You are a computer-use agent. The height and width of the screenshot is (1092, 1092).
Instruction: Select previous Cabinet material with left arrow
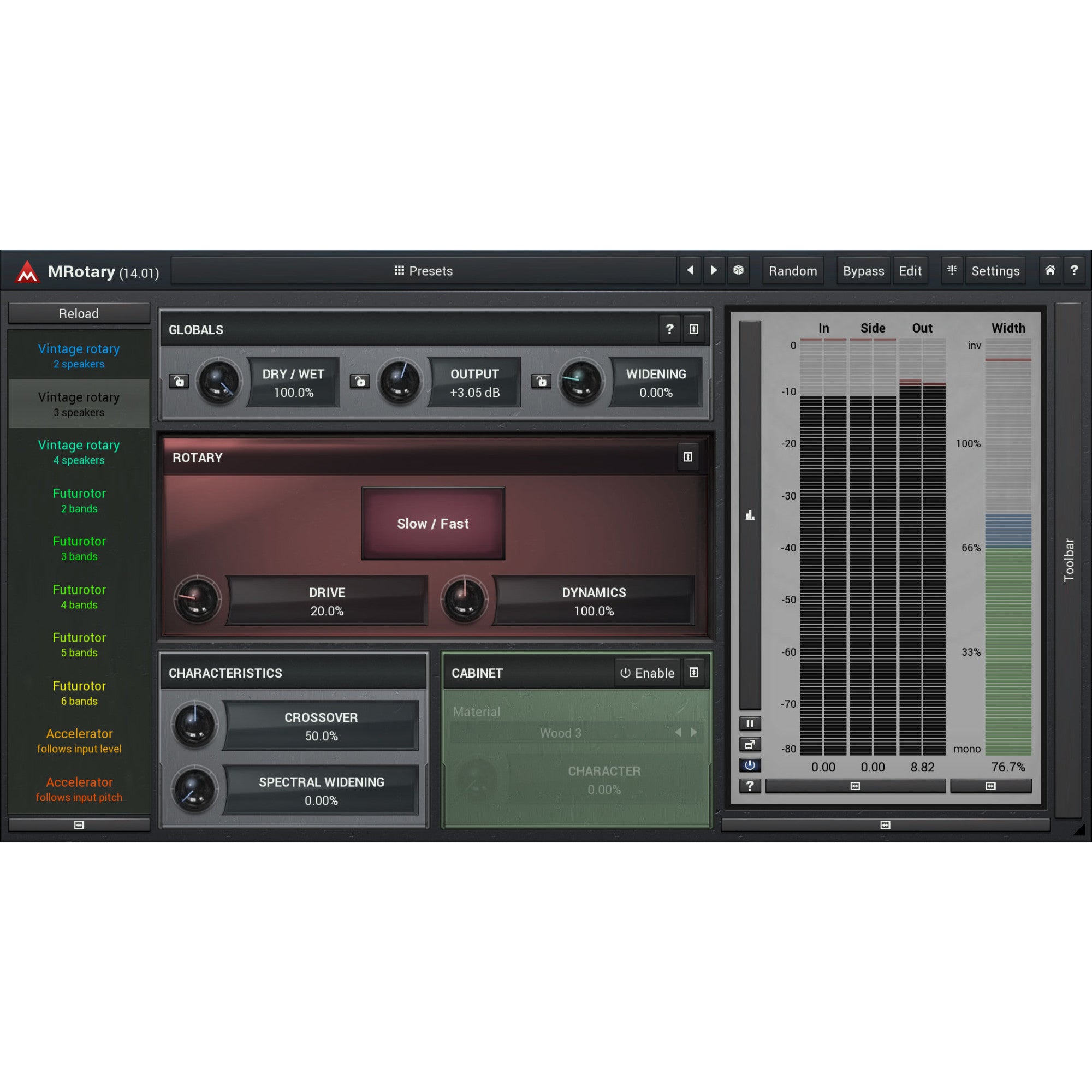point(678,733)
